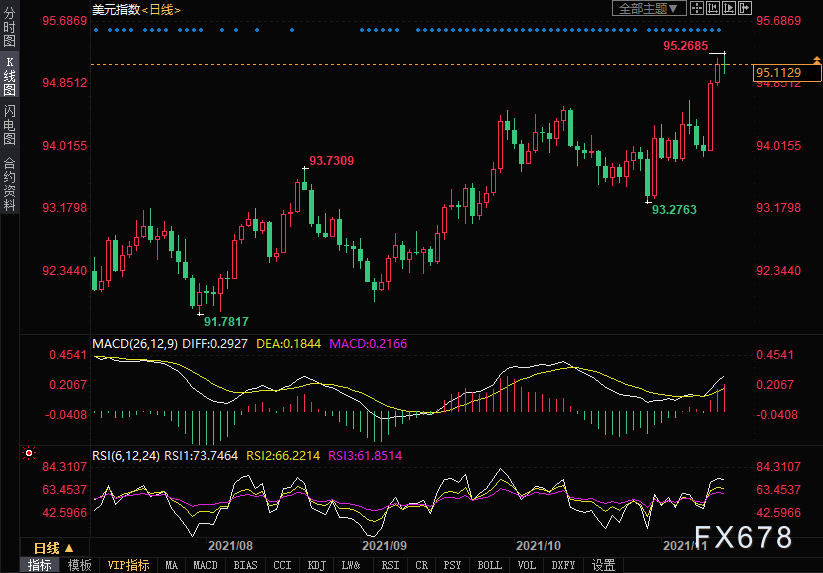Open 设置 in the indicator bar
823x573 pixels.
pos(603,565)
